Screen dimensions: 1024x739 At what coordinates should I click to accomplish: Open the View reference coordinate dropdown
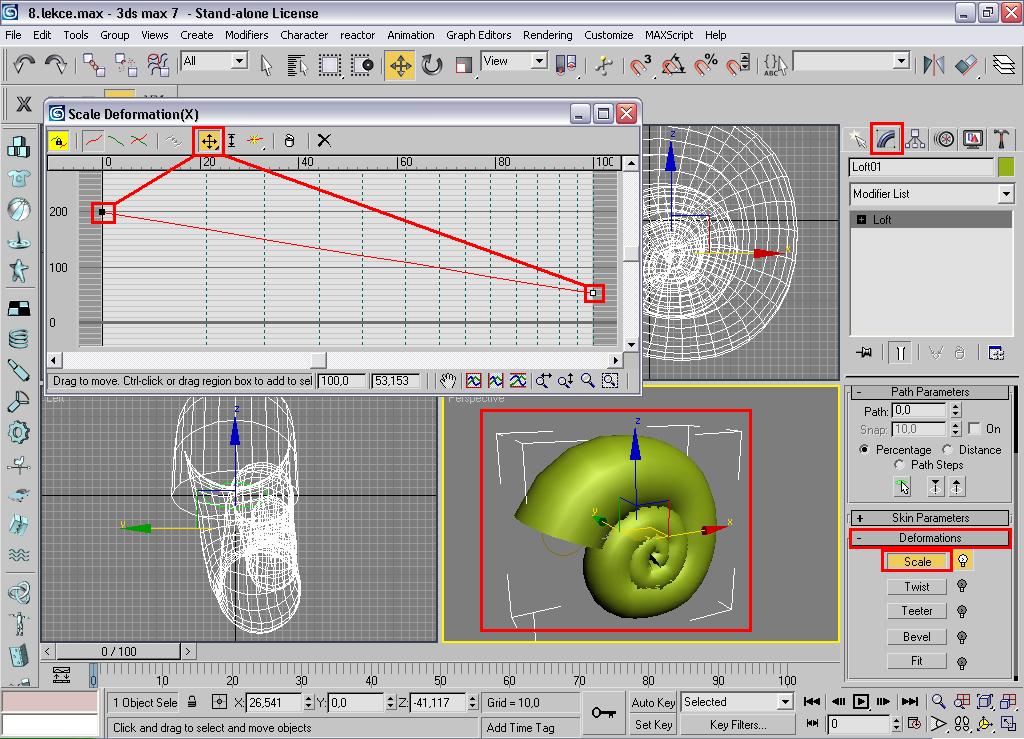click(515, 61)
